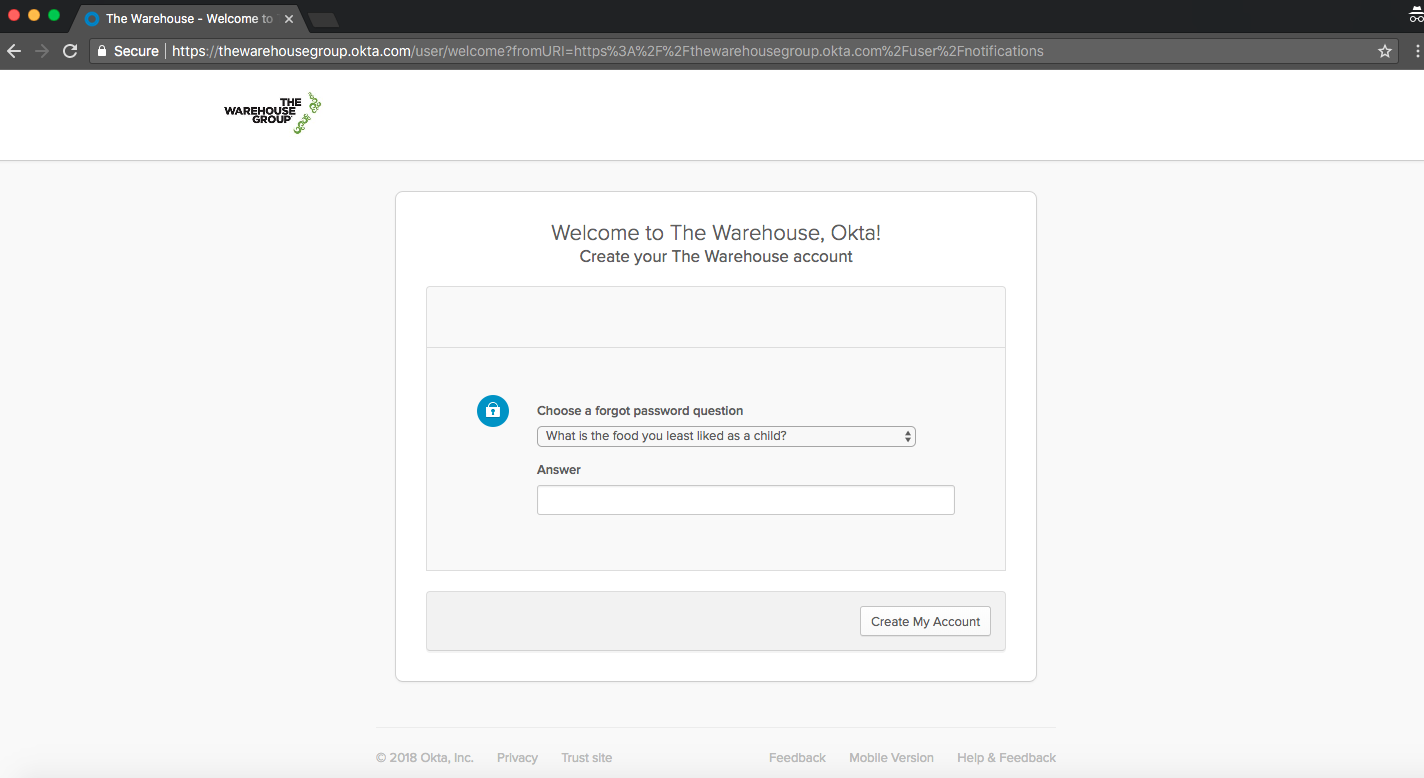The image size is (1424, 778).
Task: Open the Trust site footer link
Action: [587, 758]
